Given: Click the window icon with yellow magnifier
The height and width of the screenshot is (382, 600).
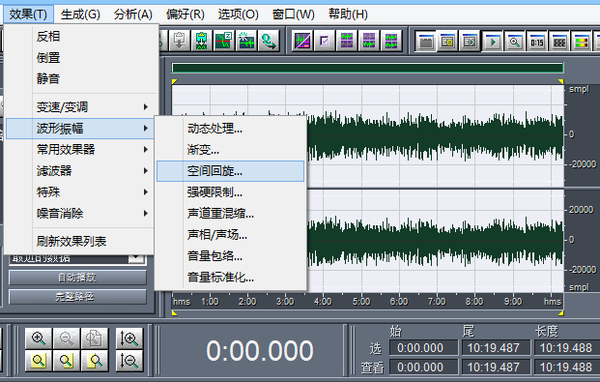Looking at the screenshot, I should [448, 41].
